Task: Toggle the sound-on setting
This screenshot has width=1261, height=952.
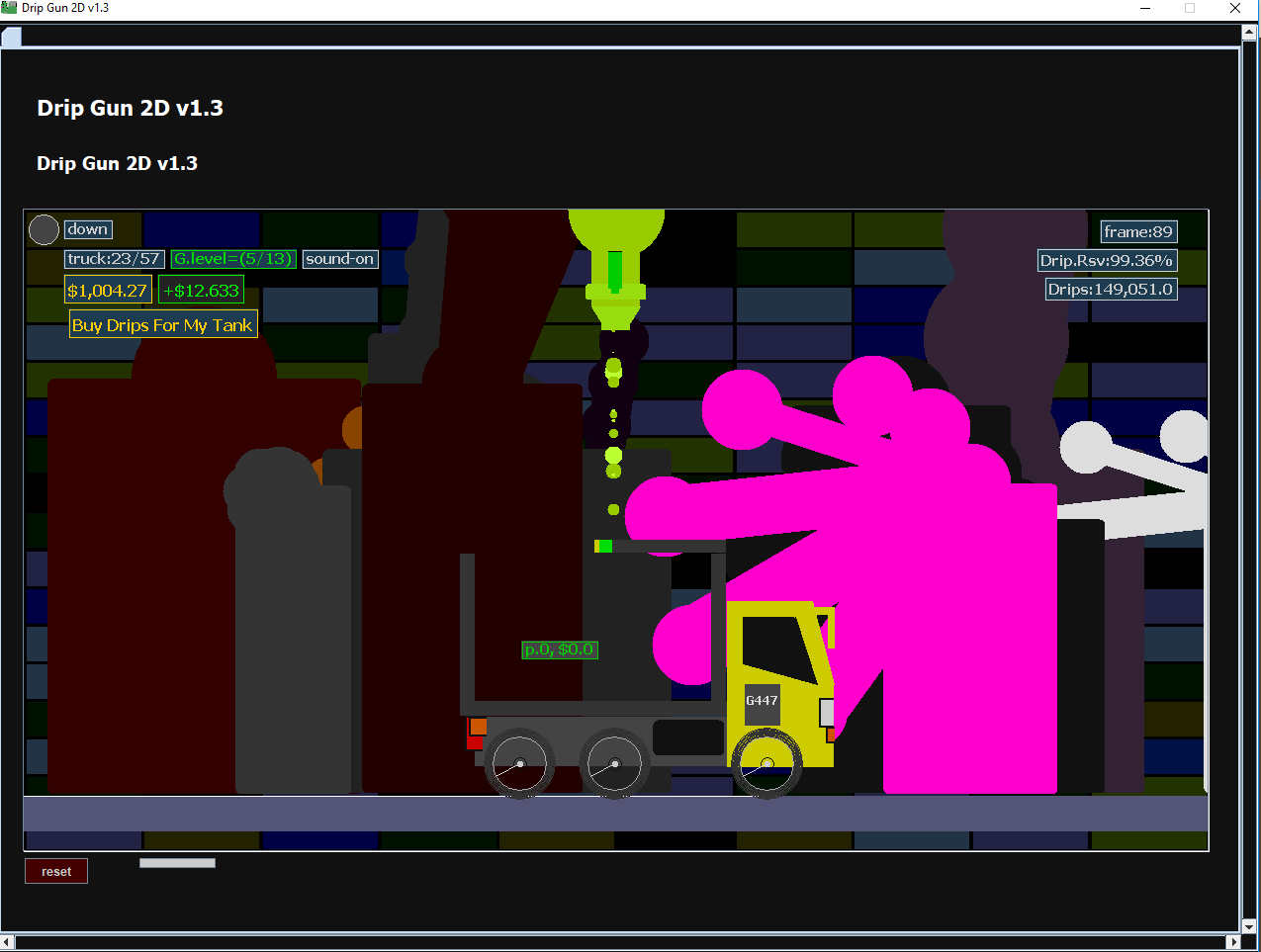Action: pyautogui.click(x=340, y=259)
